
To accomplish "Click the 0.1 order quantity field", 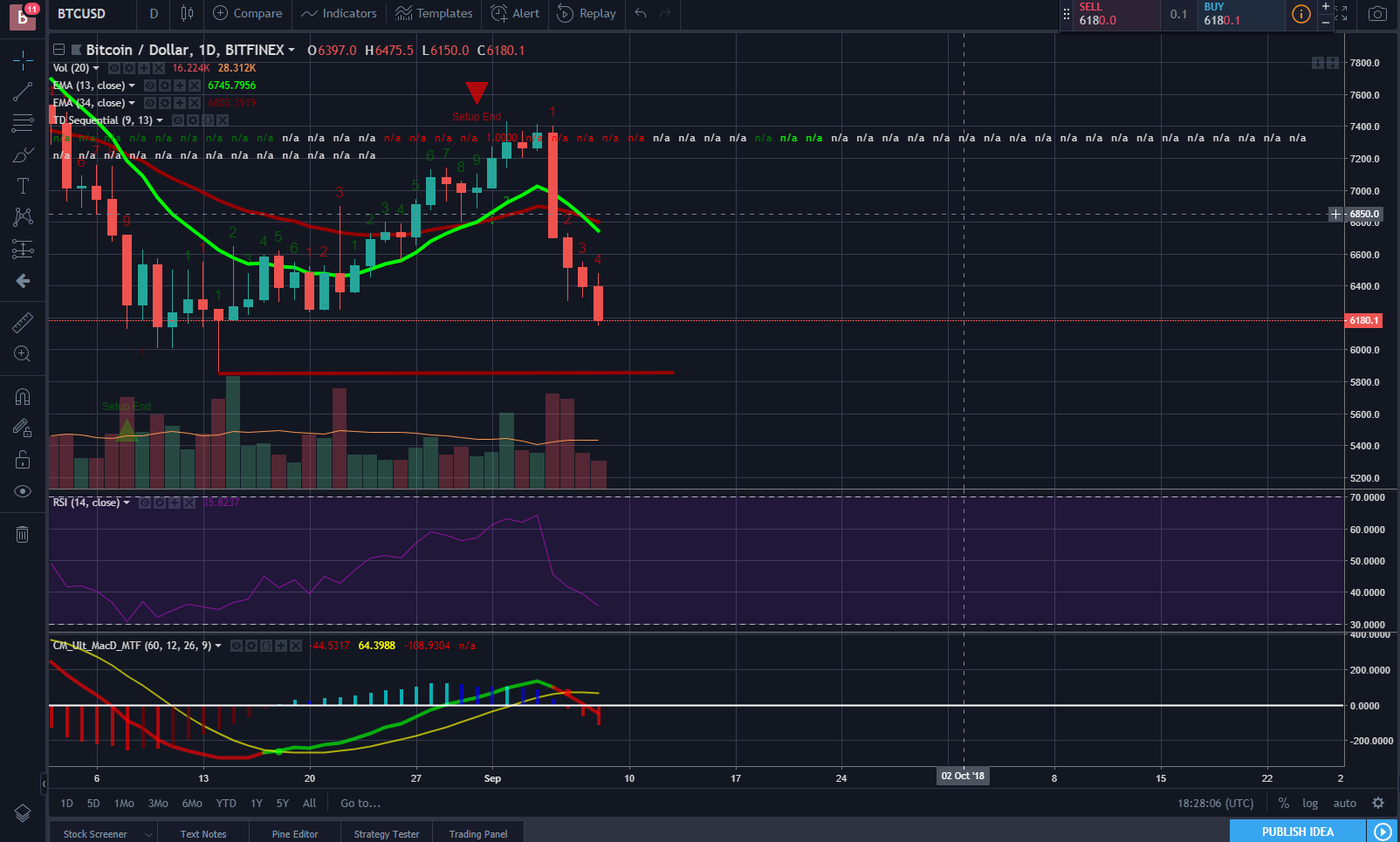I will (1179, 14).
